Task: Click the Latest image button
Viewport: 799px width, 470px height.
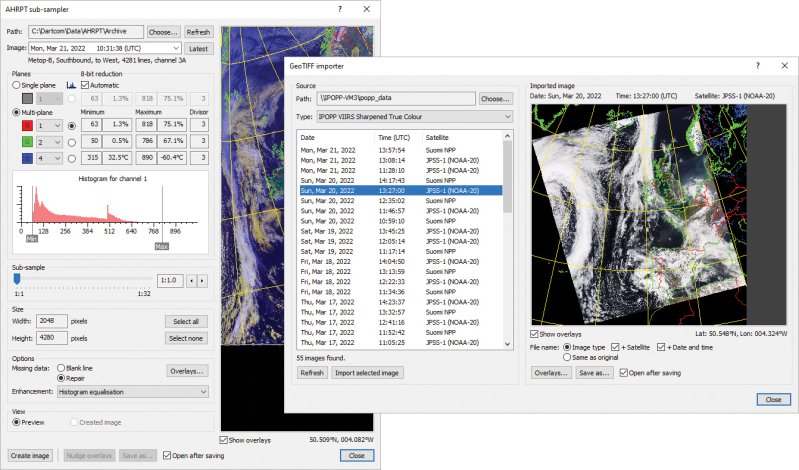Action: (198, 48)
